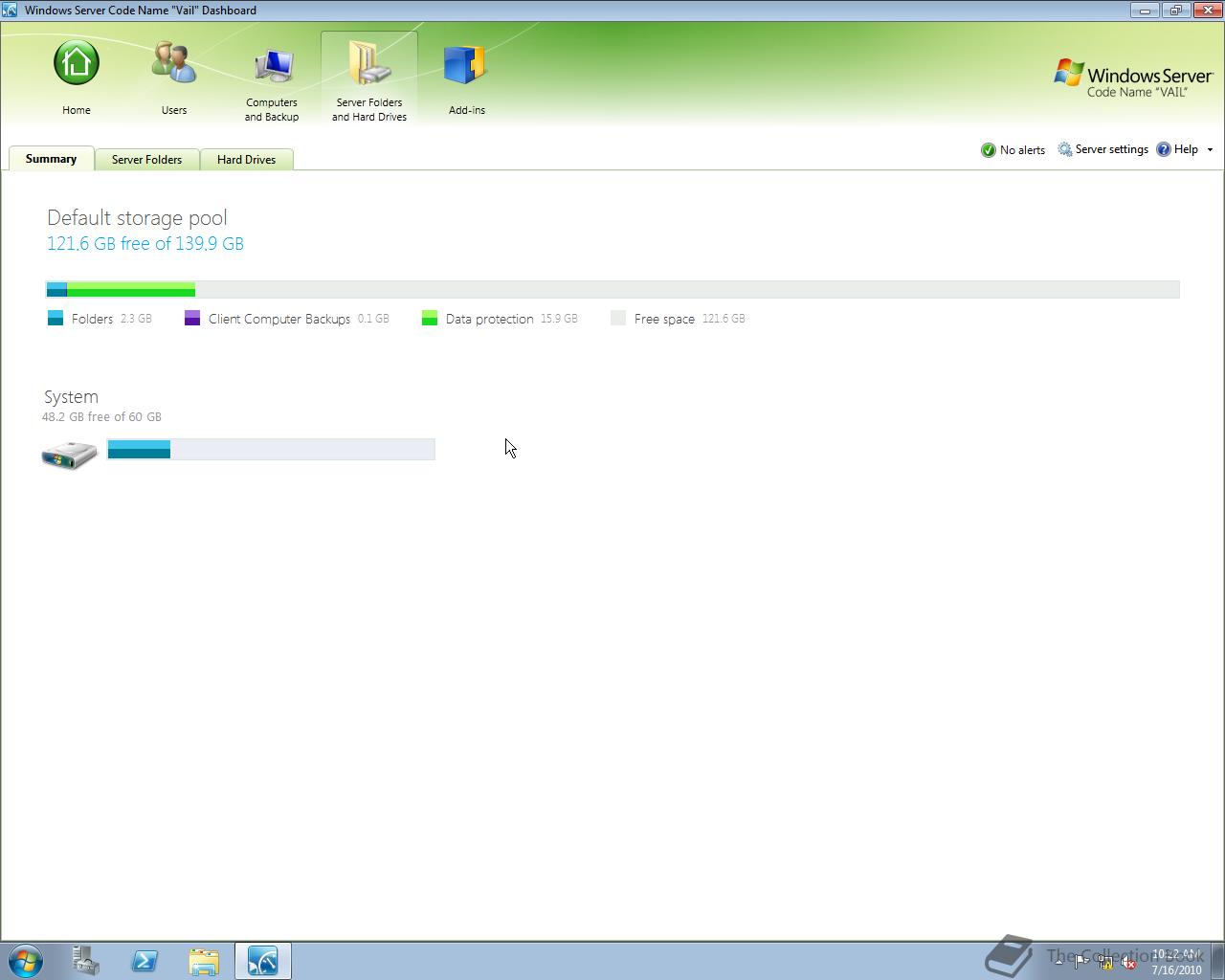Click '48.2 GB free of 60 GB' text
Screen dimensions: 1225x980
[101, 416]
